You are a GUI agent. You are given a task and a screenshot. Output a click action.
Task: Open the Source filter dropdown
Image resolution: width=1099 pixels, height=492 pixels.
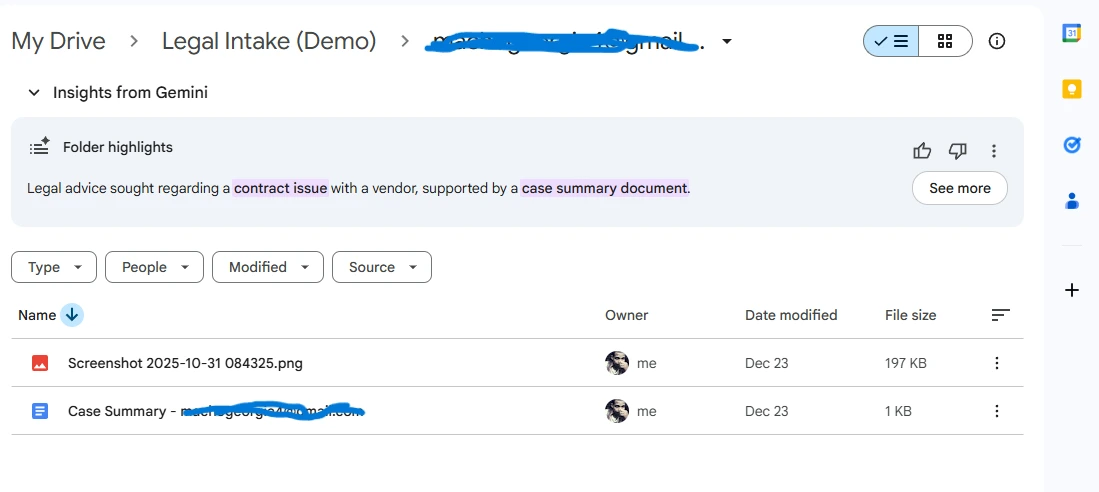pos(382,267)
